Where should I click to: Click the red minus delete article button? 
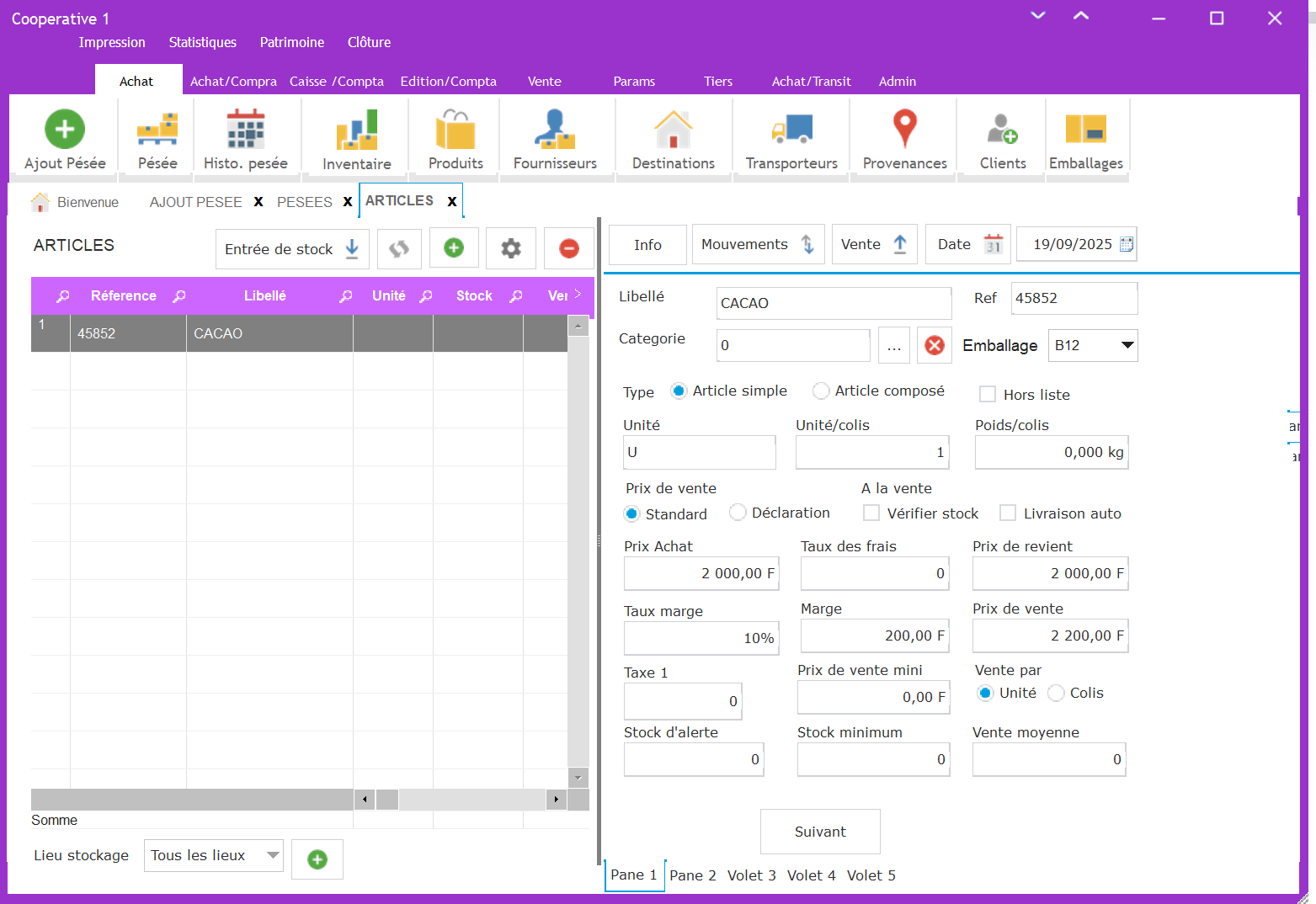coord(569,248)
